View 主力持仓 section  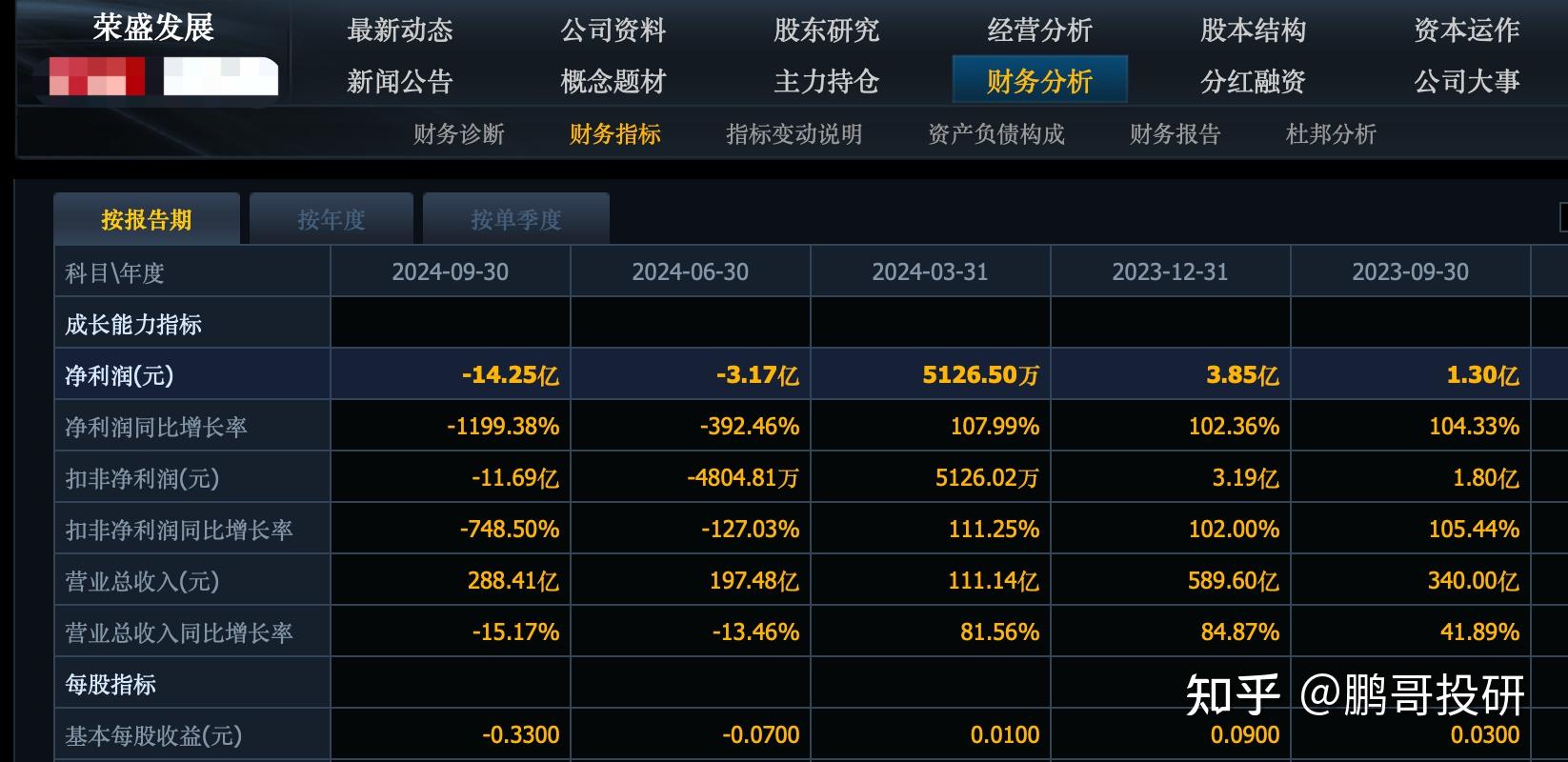tap(826, 82)
